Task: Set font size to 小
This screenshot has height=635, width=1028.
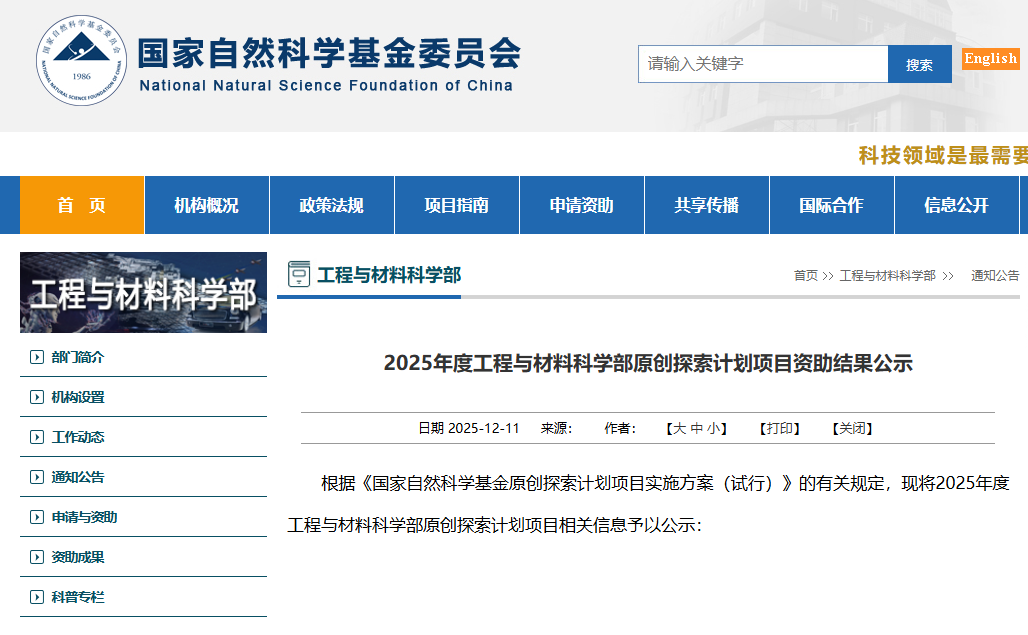Action: 713,429
